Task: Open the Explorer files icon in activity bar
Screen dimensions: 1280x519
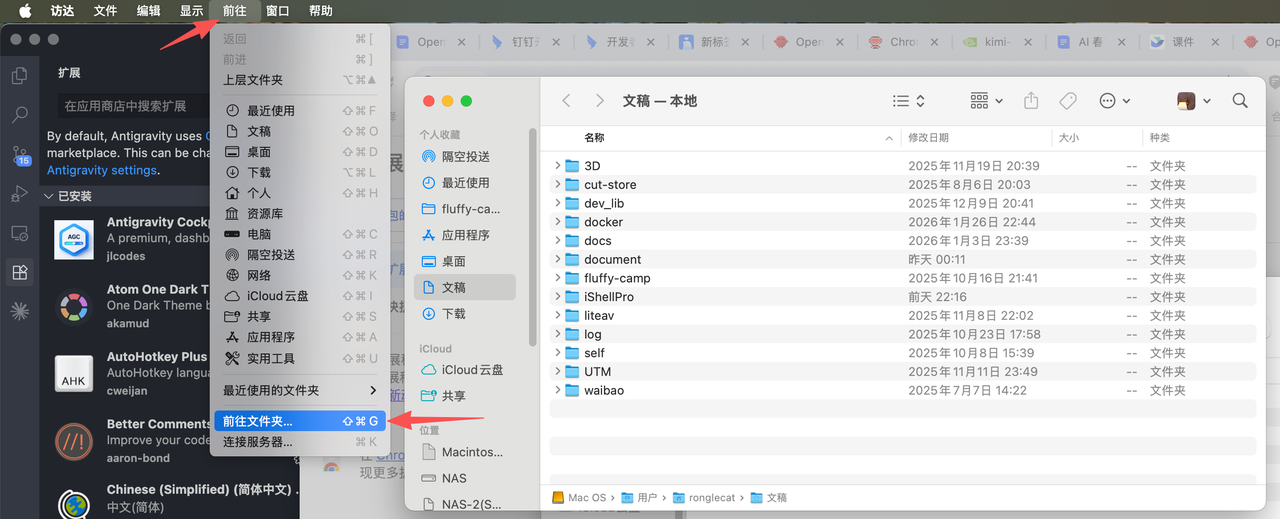Action: (19, 76)
